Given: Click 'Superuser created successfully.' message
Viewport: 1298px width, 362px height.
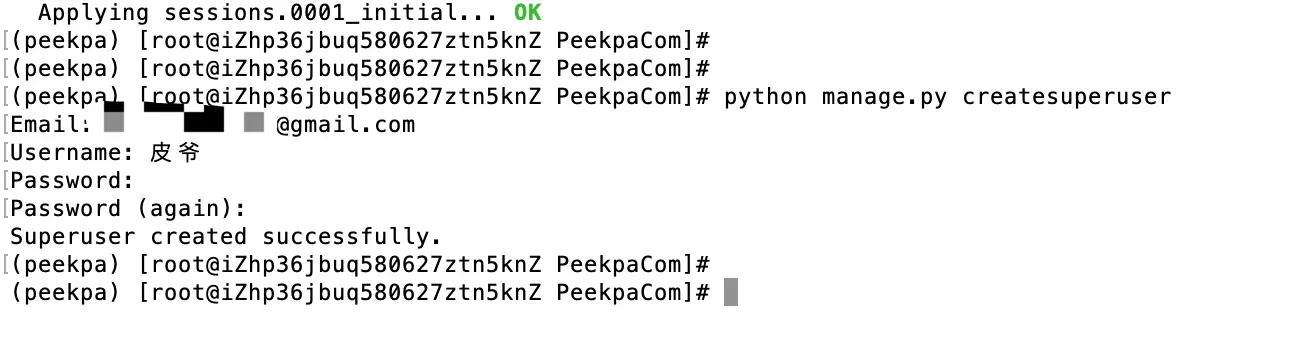Looking at the screenshot, I should click(x=226, y=237).
